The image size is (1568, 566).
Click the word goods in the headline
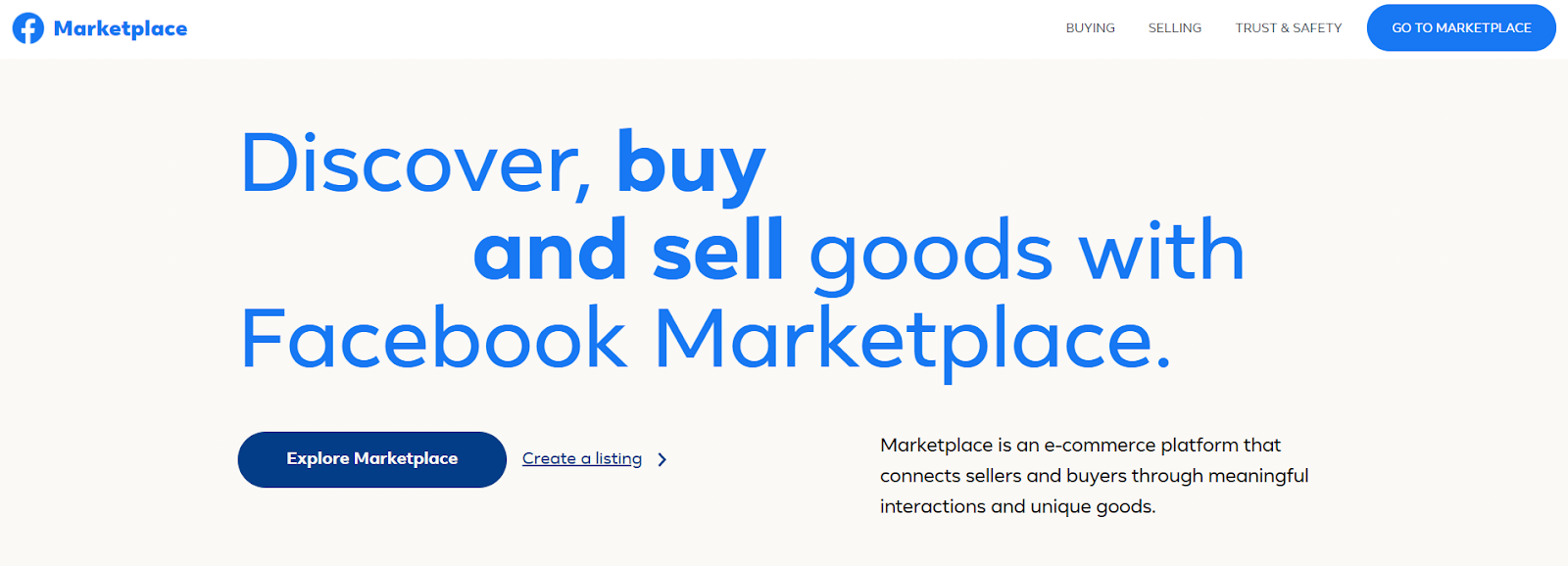coord(931,257)
